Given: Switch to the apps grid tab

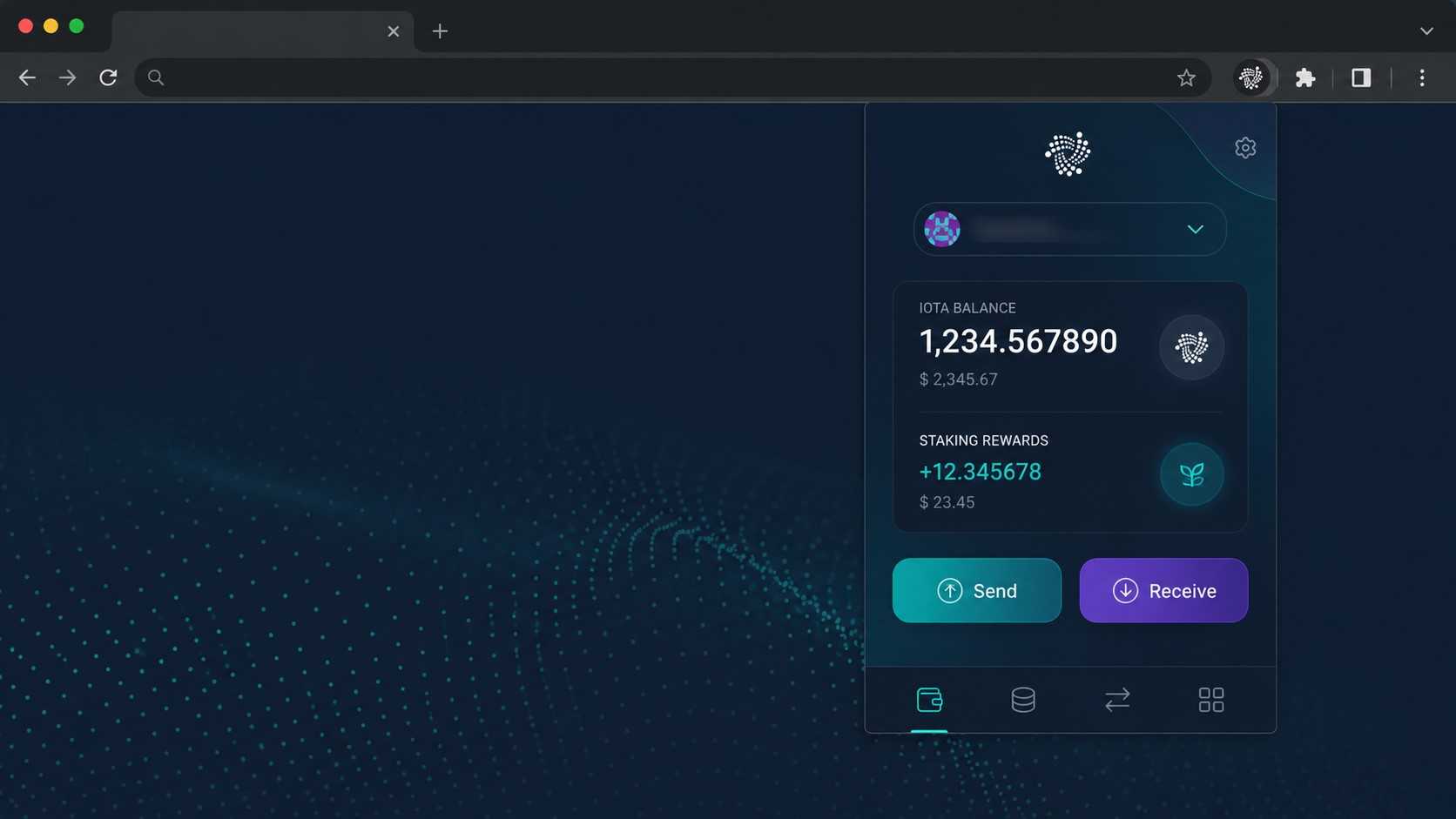Looking at the screenshot, I should [1211, 700].
